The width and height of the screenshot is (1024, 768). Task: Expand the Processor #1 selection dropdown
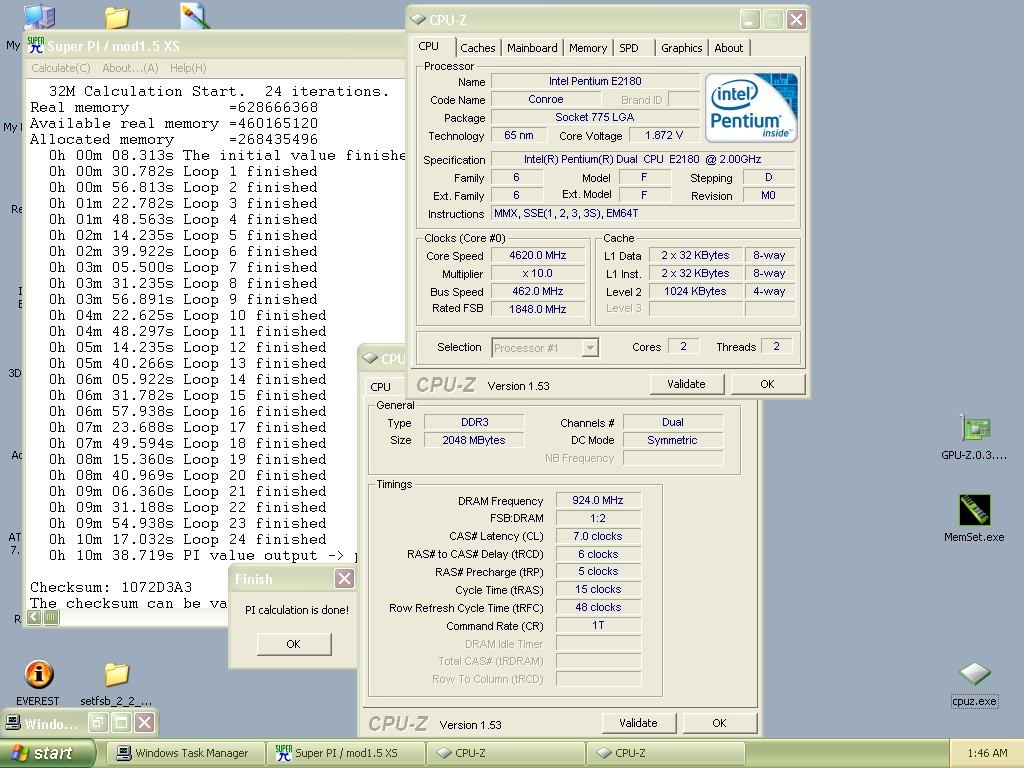[x=590, y=347]
